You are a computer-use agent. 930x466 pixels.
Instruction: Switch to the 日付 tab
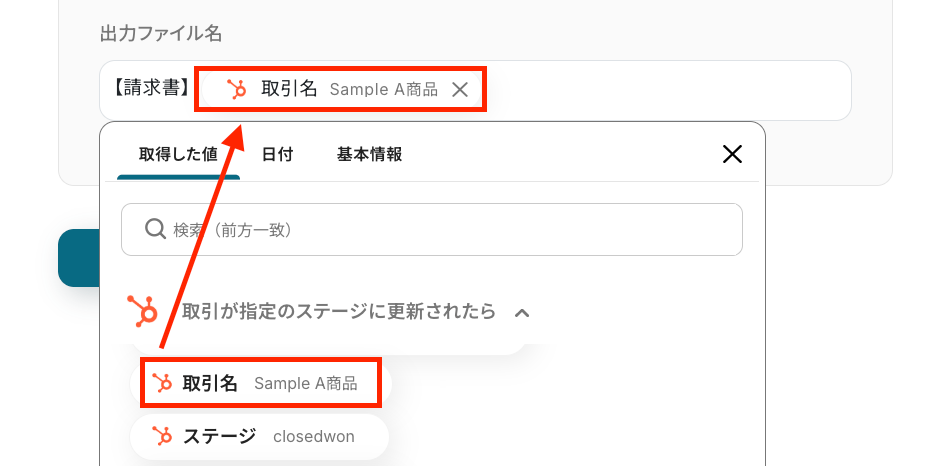[278, 155]
